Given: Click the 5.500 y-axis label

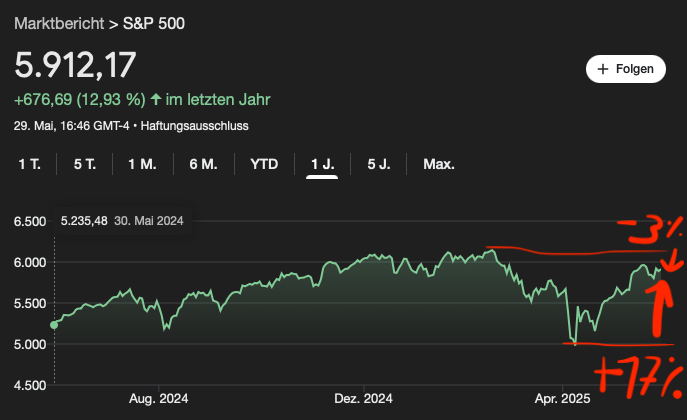Looking at the screenshot, I should pos(30,304).
